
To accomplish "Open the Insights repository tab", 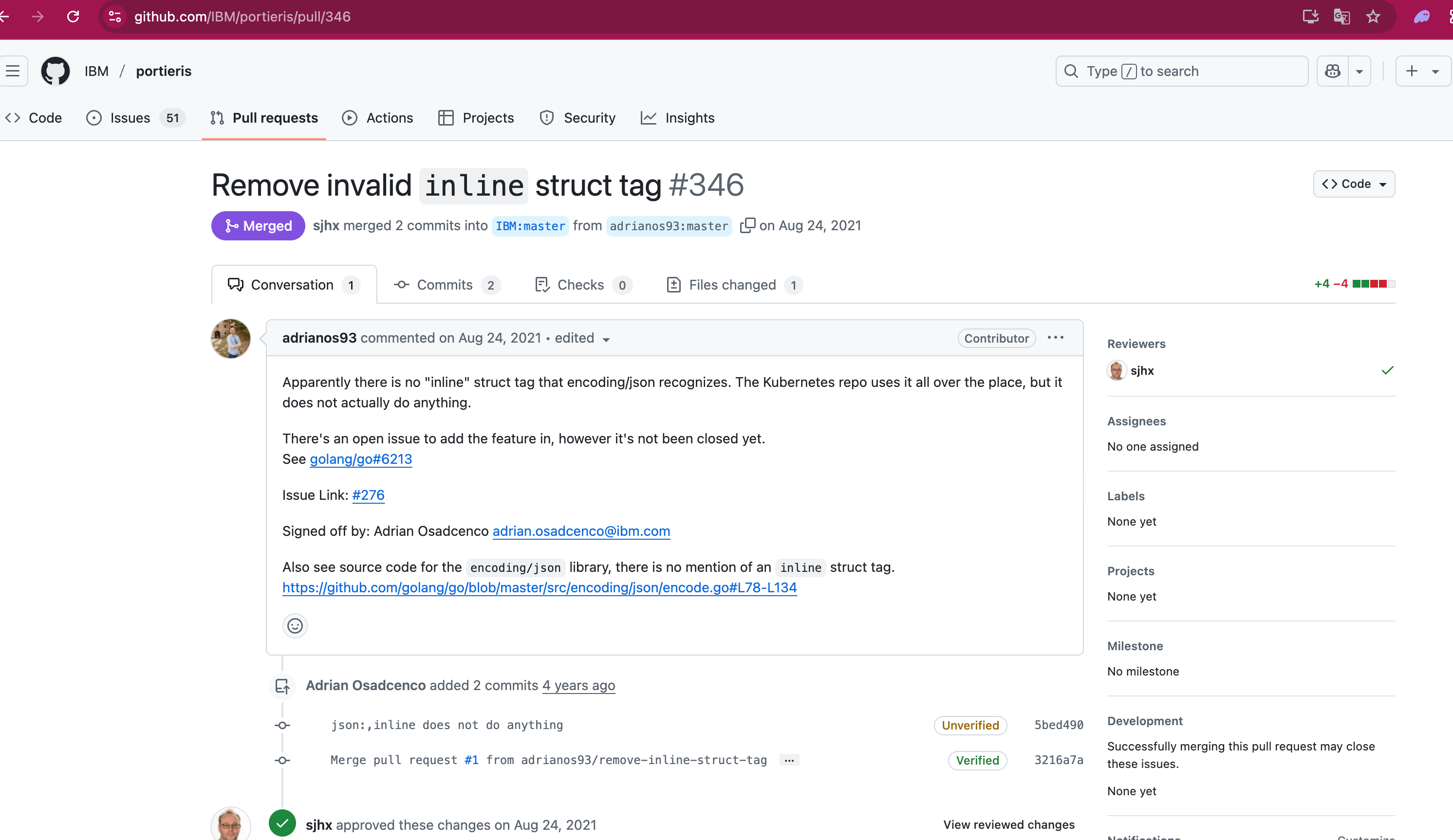I will coord(677,118).
